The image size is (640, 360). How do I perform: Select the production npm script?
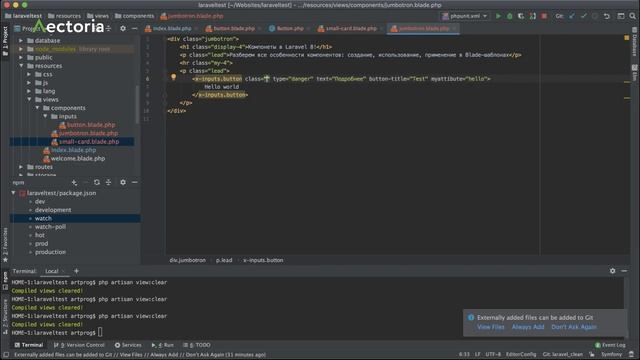[50, 252]
